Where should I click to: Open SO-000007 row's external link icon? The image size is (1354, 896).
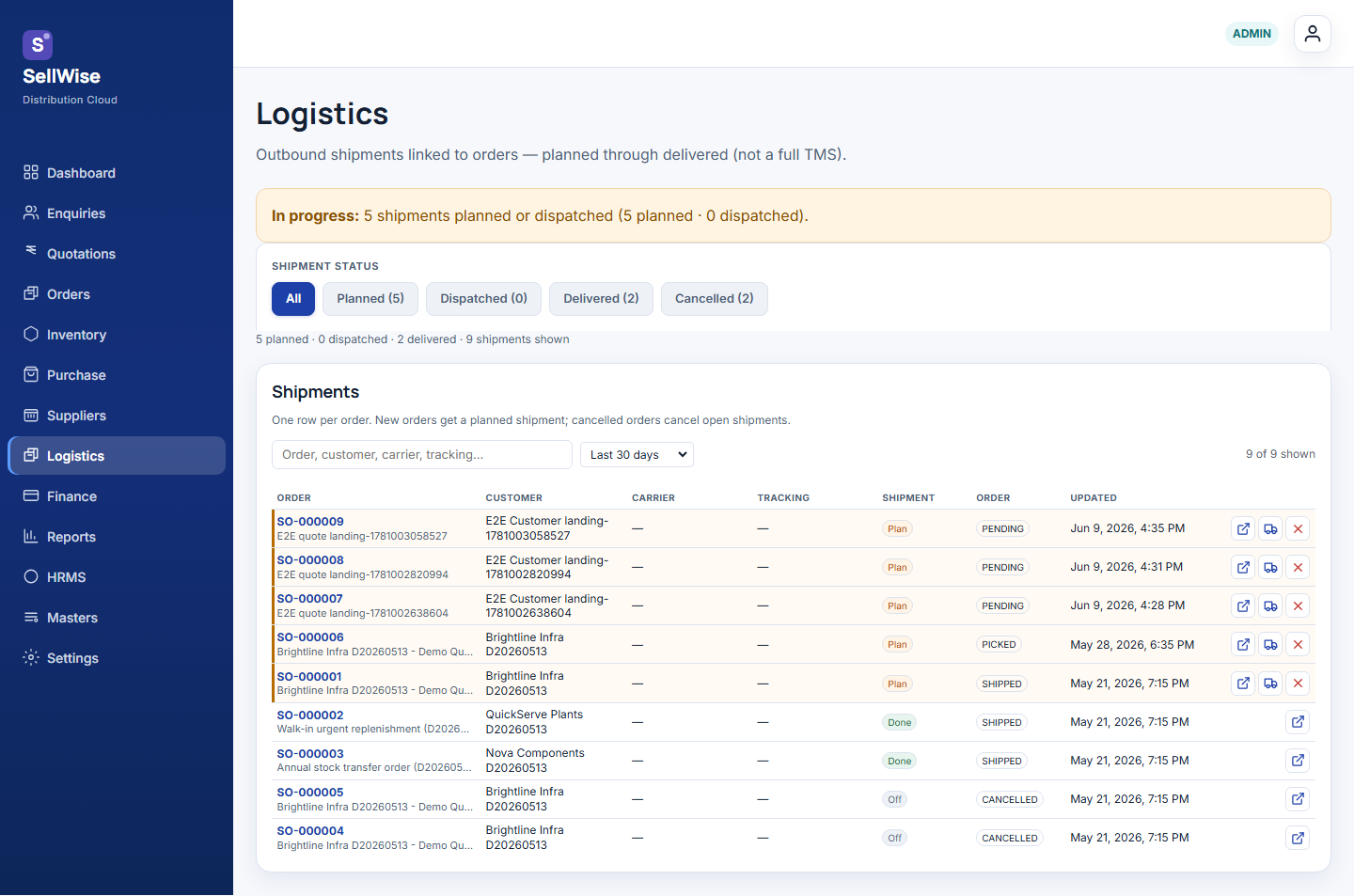coord(1243,605)
